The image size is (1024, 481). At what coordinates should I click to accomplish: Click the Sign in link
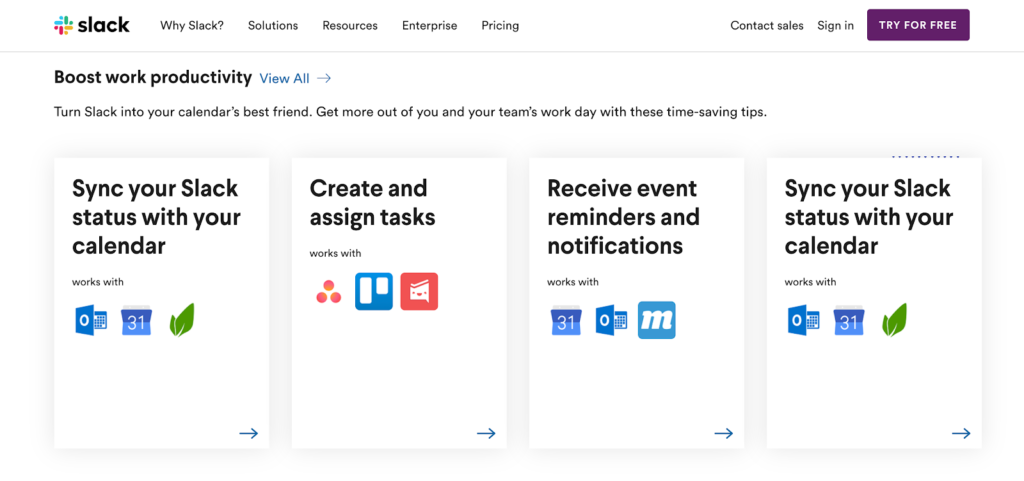click(835, 25)
